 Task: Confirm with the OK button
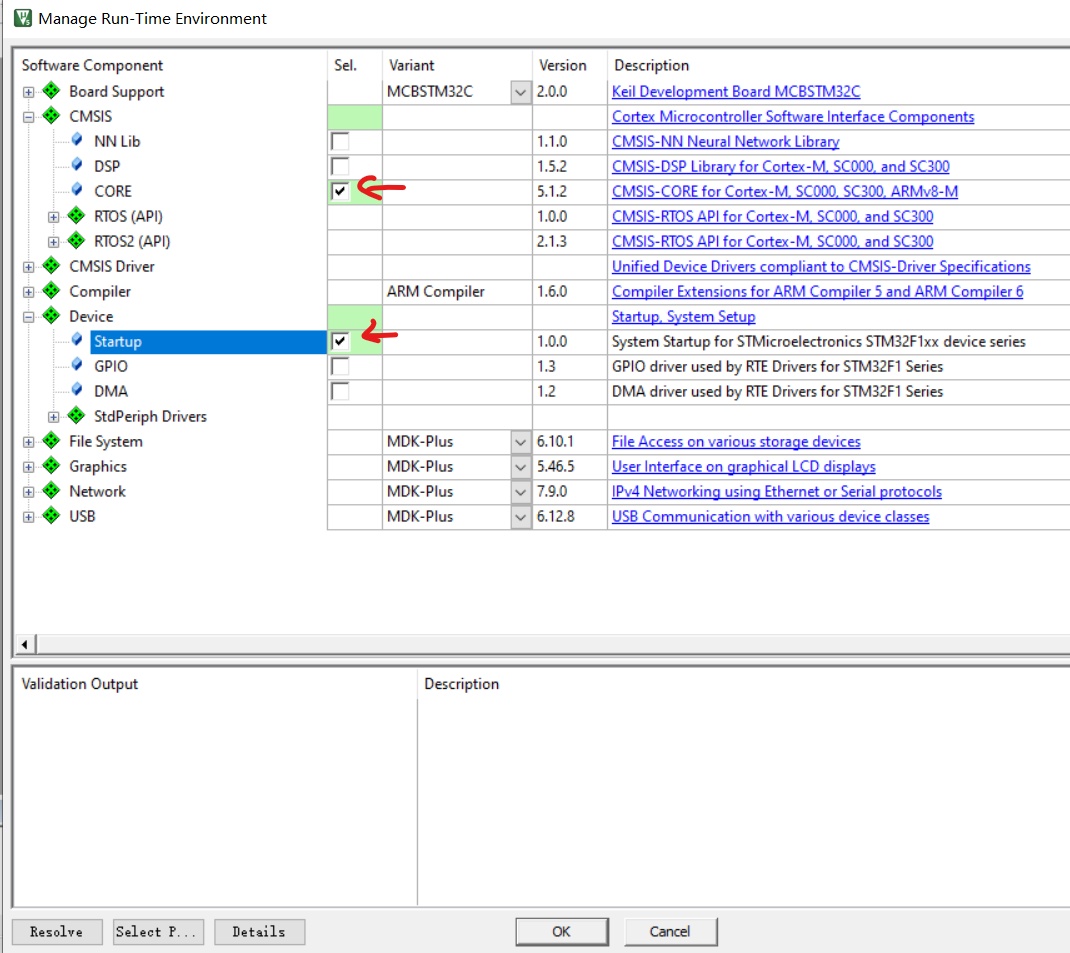pos(562,931)
